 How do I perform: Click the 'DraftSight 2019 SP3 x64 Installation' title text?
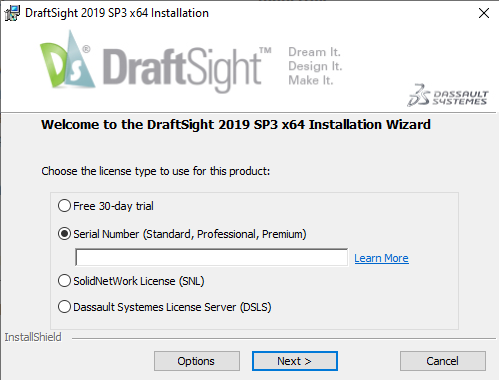tap(117, 13)
